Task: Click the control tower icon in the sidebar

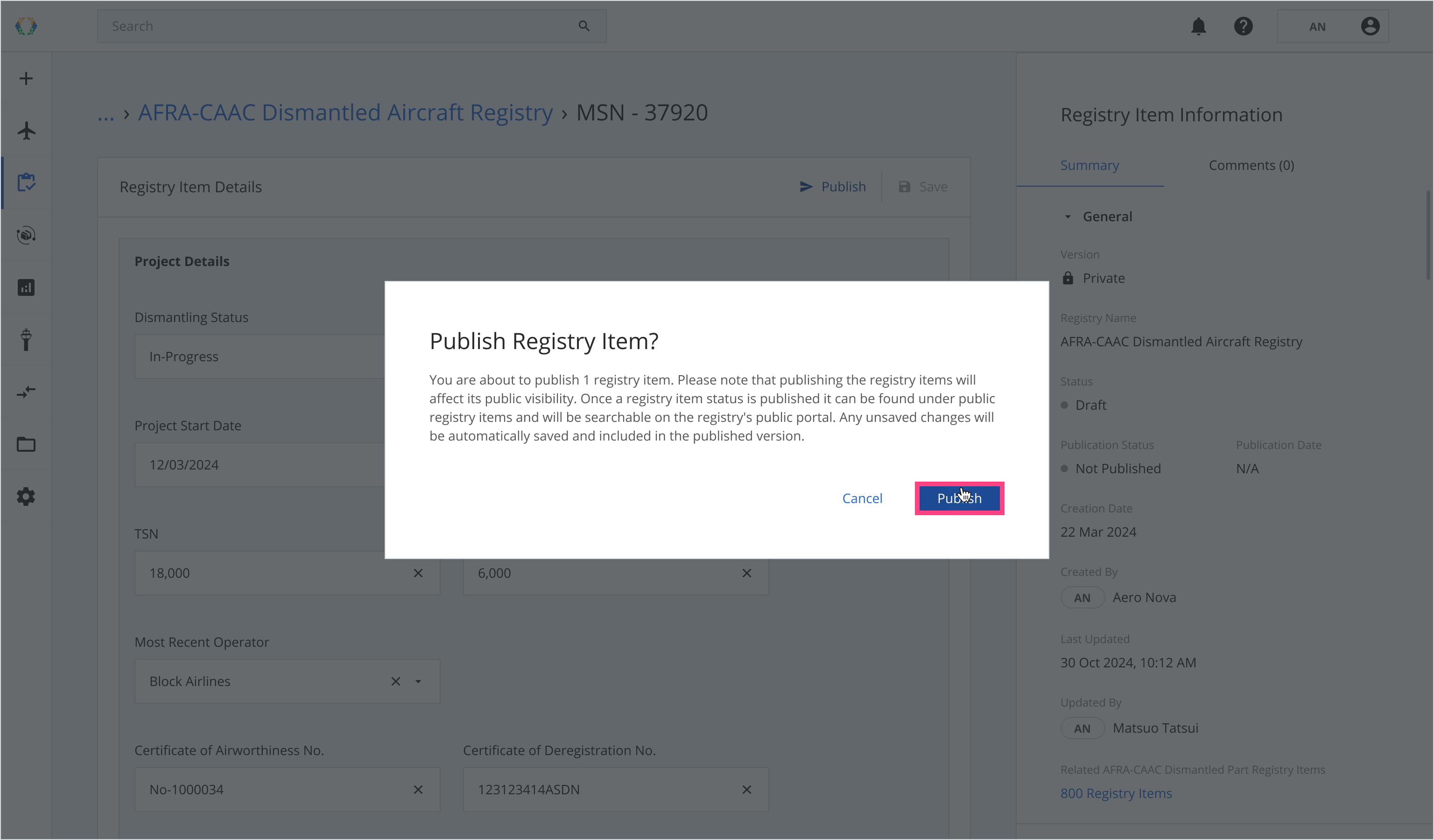Action: point(26,340)
